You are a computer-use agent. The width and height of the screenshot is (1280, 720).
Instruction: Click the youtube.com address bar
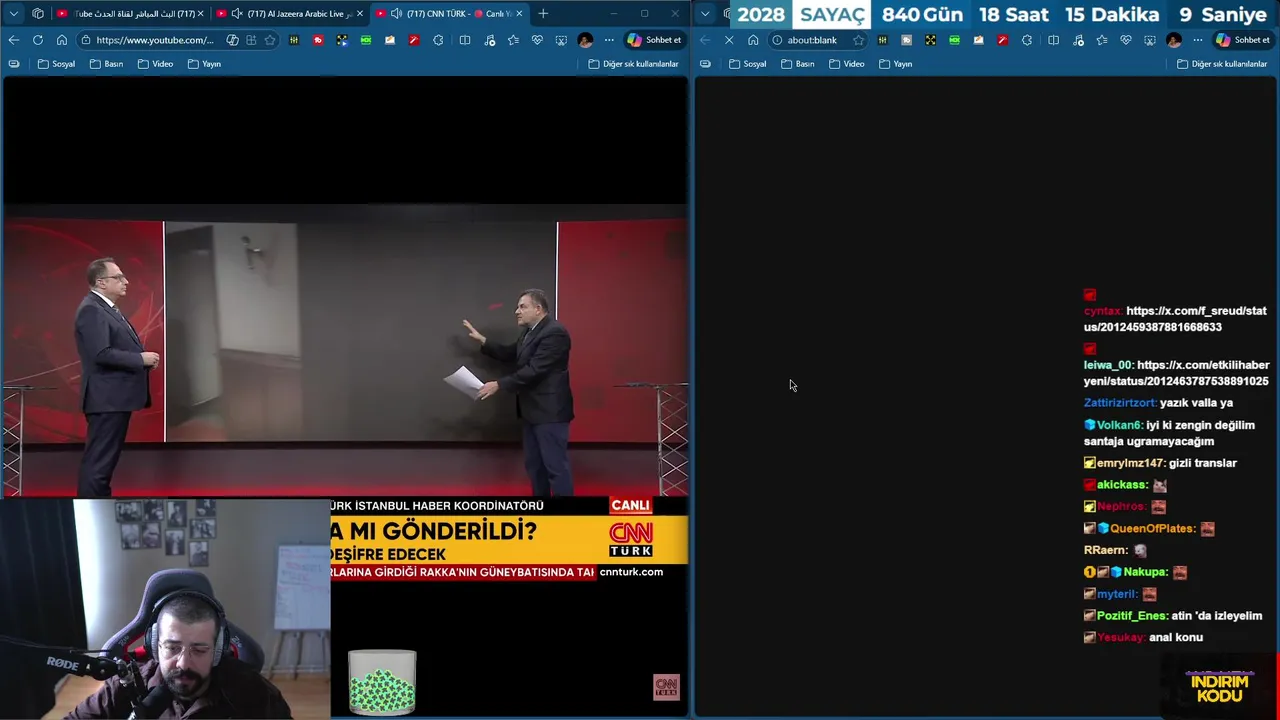(x=154, y=40)
